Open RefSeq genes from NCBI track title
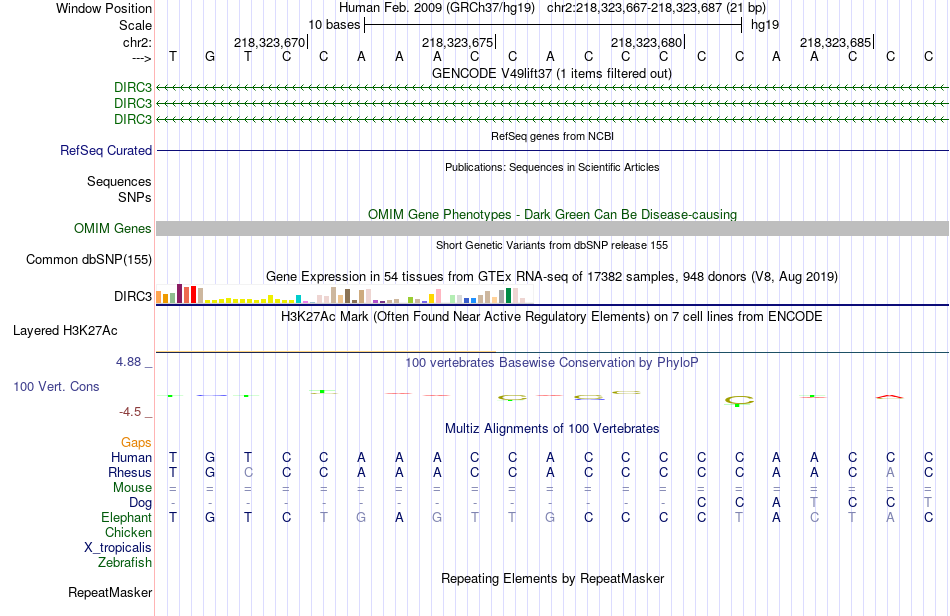 tap(552, 136)
